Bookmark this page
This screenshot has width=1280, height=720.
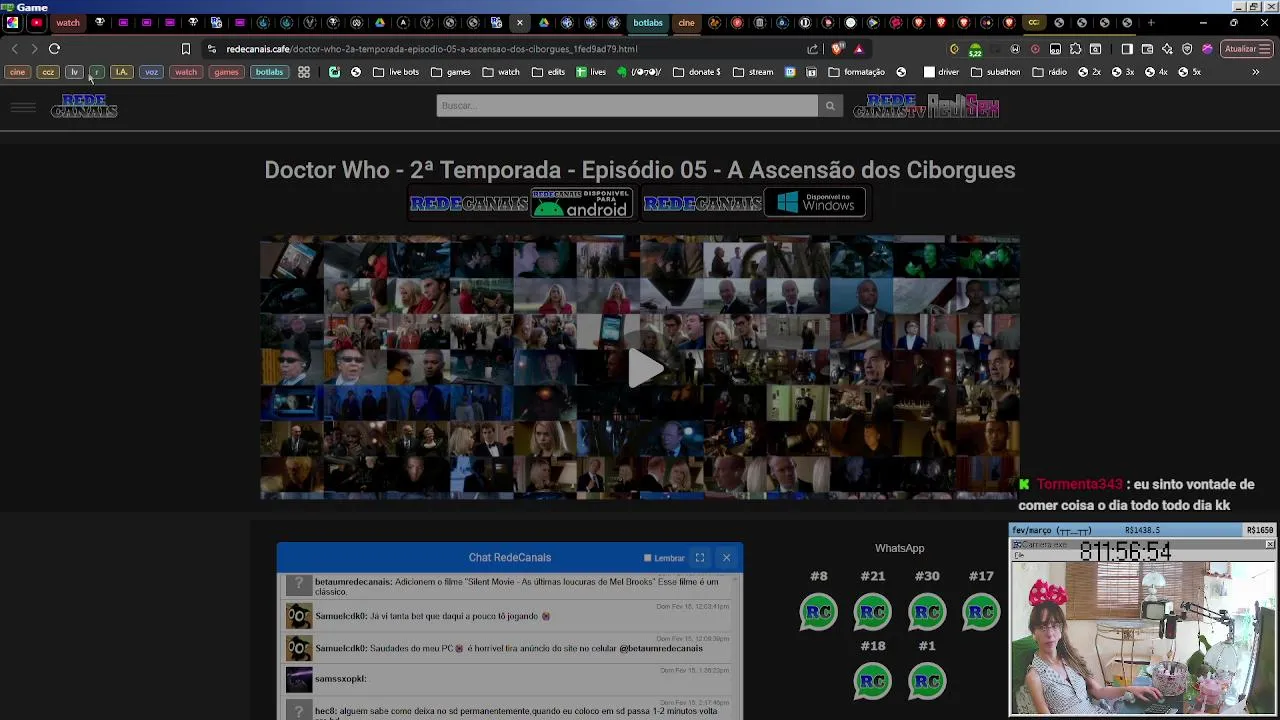click(x=186, y=48)
